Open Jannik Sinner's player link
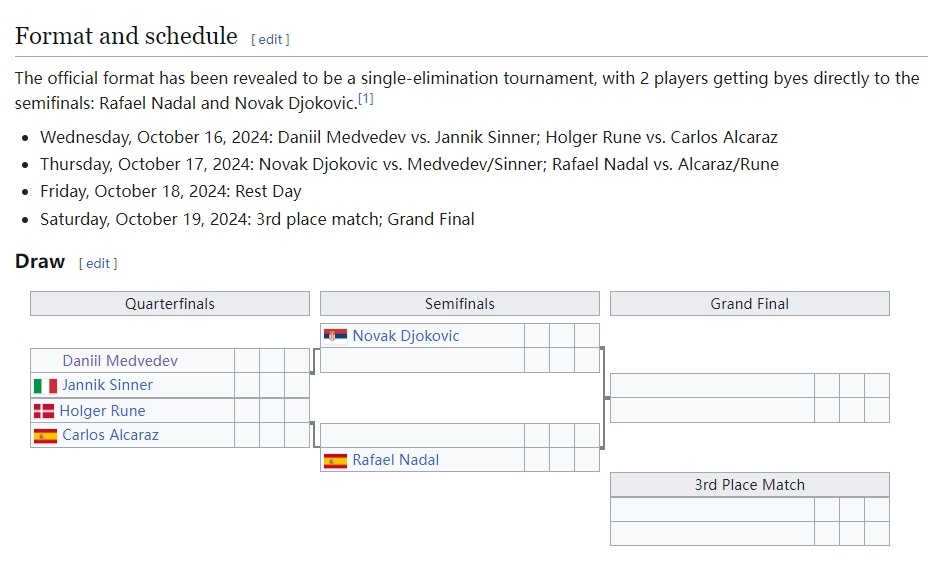Viewport: 928px width, 570px height. 107,385
